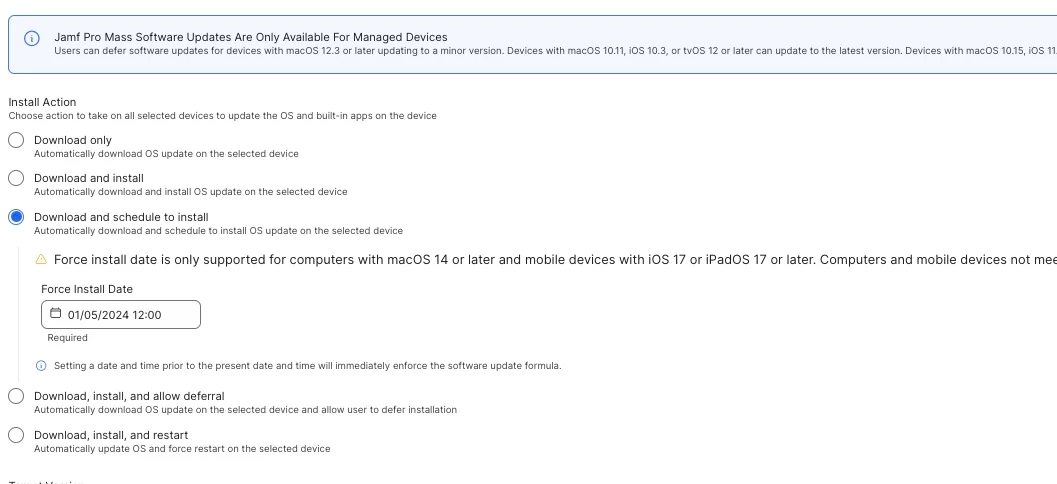Select the Download only radio button
Viewport: 1057px width, 484px height.
pos(16,140)
